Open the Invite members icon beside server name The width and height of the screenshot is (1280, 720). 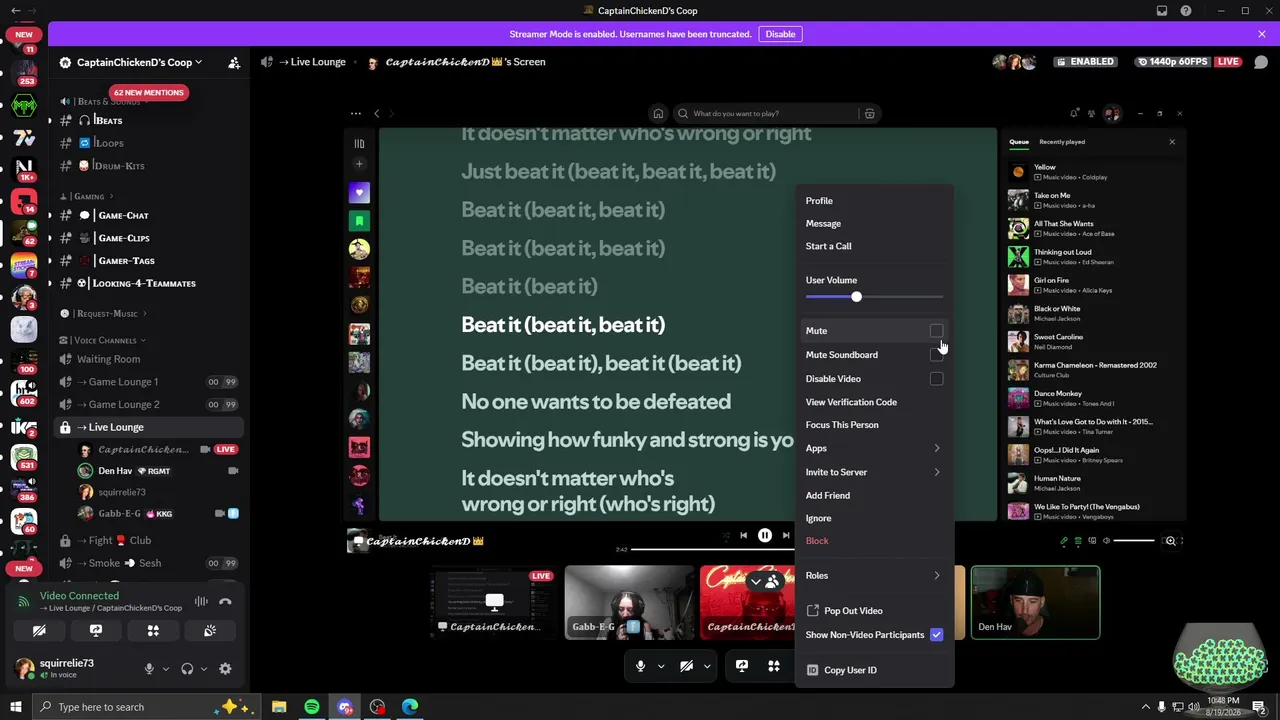pyautogui.click(x=234, y=62)
